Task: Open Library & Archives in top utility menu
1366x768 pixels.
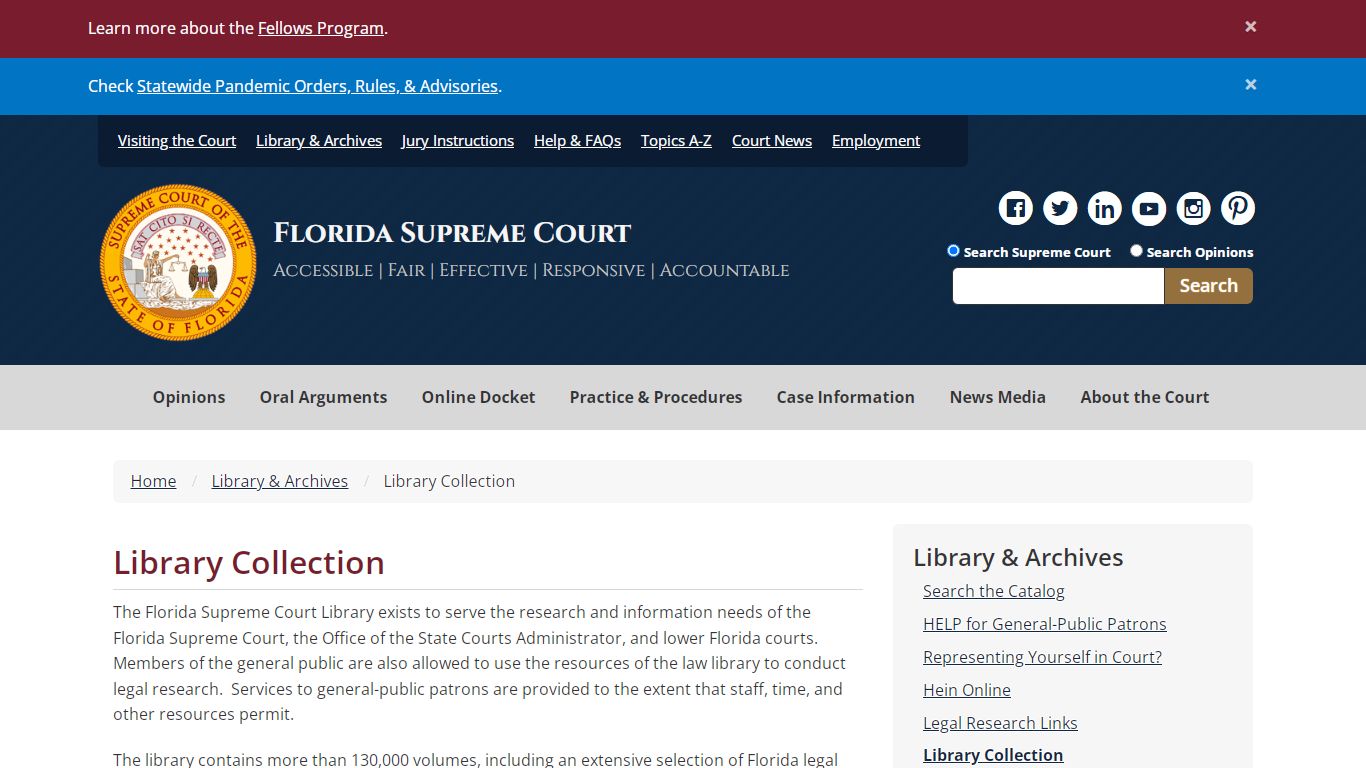Action: 319,141
